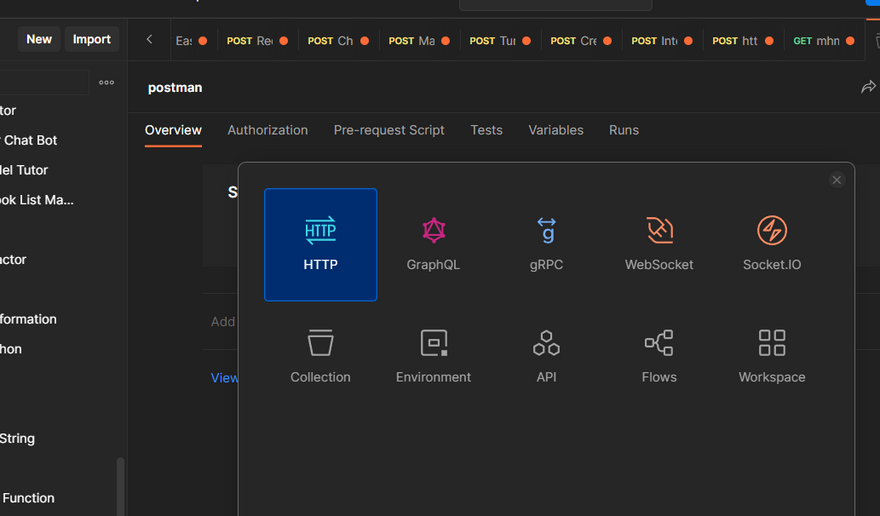Switch to the Authorization tab

(267, 130)
